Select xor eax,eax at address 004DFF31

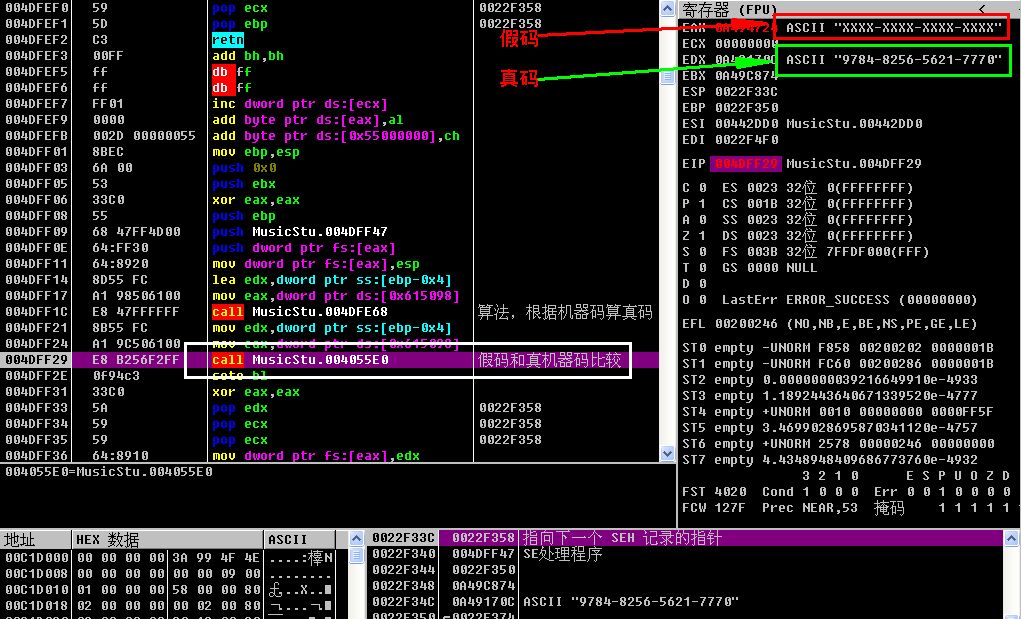click(256, 392)
